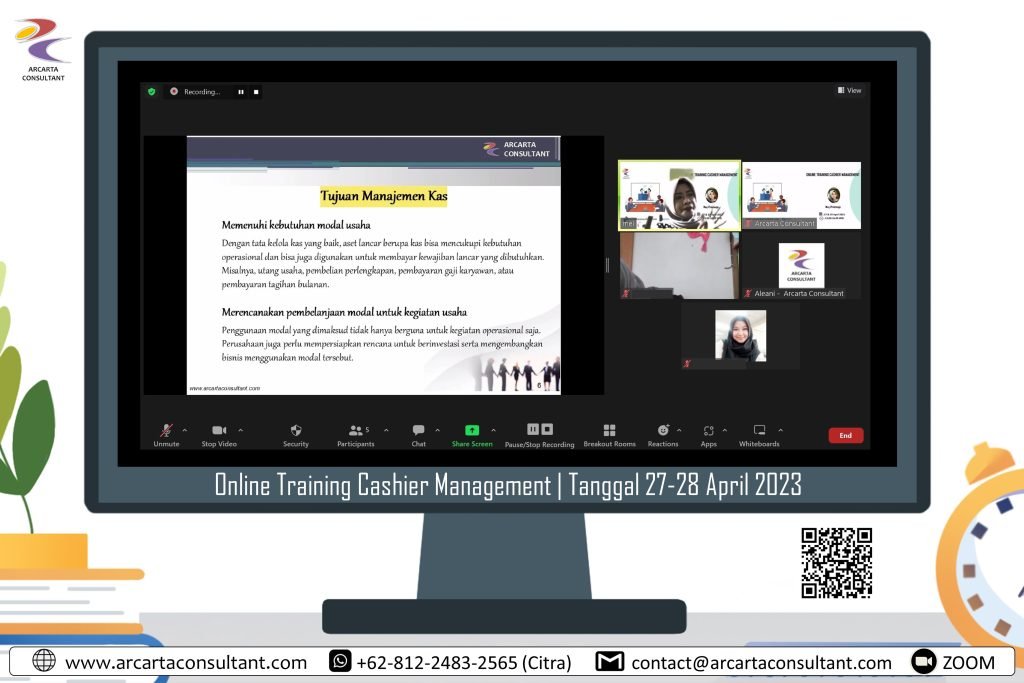The height and width of the screenshot is (683, 1024).
Task: Open the Security shield options
Action: click(296, 434)
